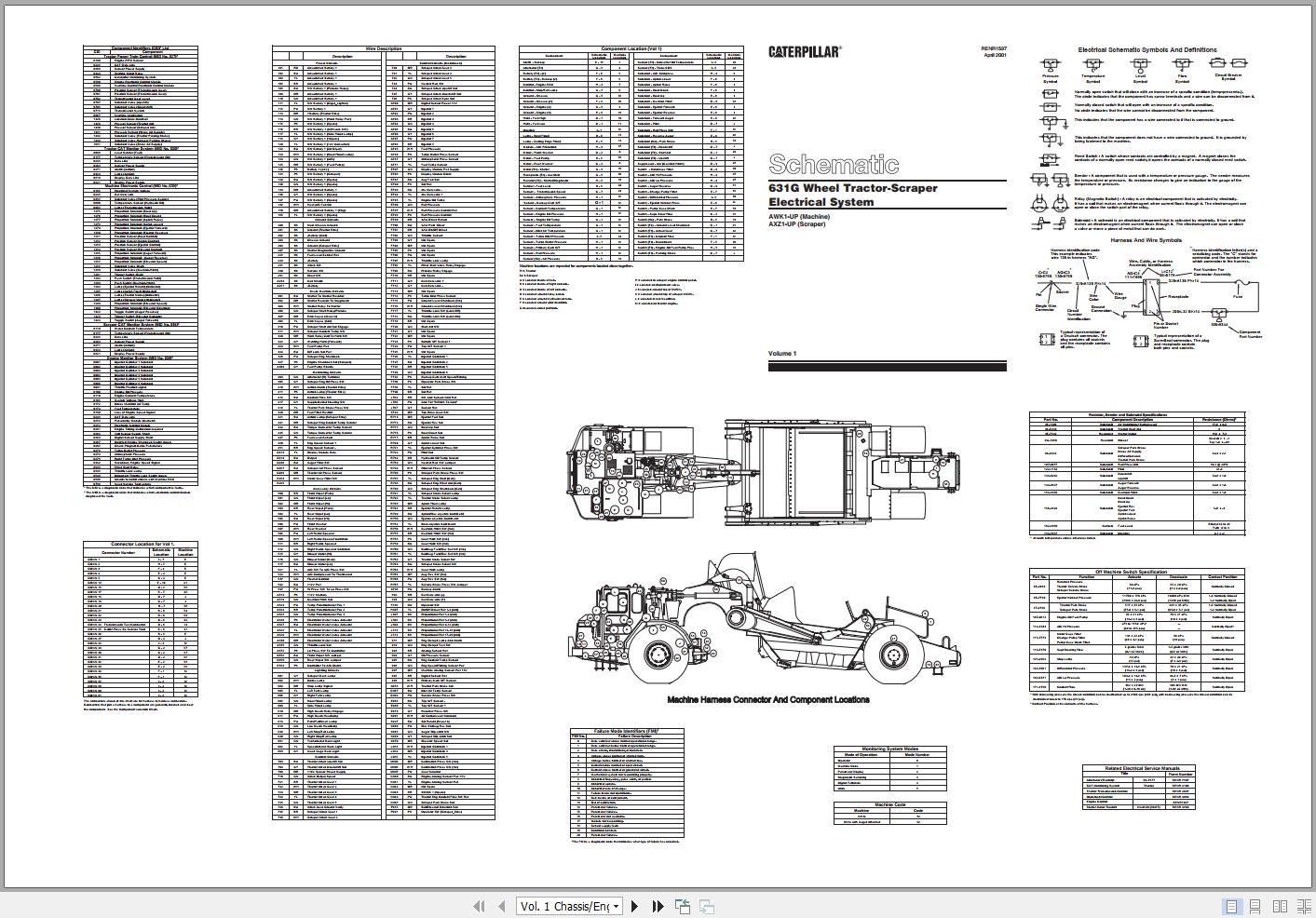Select the facing two-page layout icon

pyautogui.click(x=1280, y=904)
